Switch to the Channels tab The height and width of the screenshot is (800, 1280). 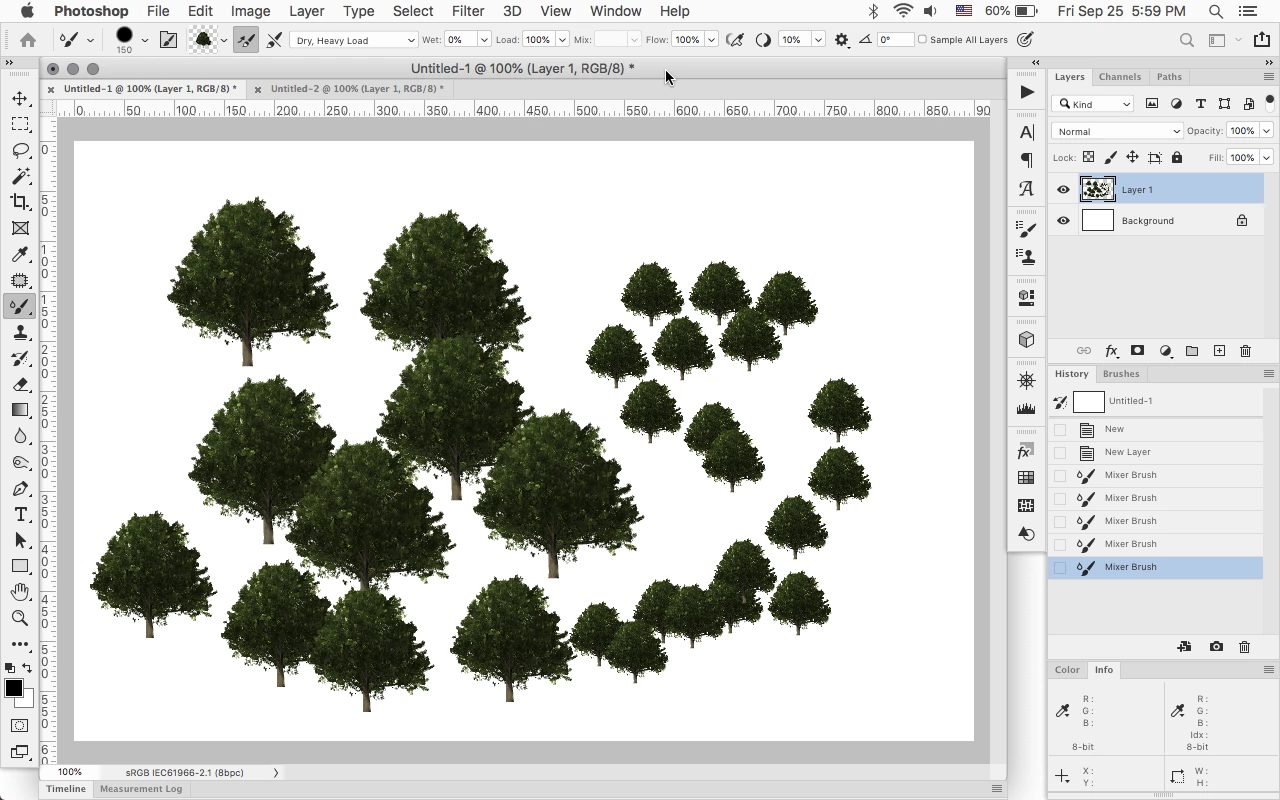pos(1119,76)
